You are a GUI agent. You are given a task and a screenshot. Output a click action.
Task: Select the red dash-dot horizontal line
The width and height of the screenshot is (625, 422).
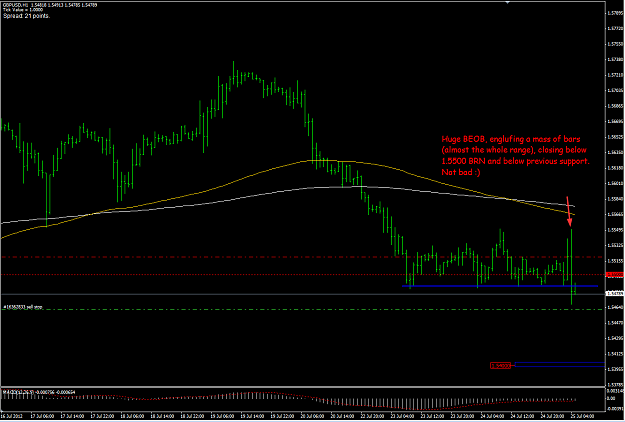point(302,257)
